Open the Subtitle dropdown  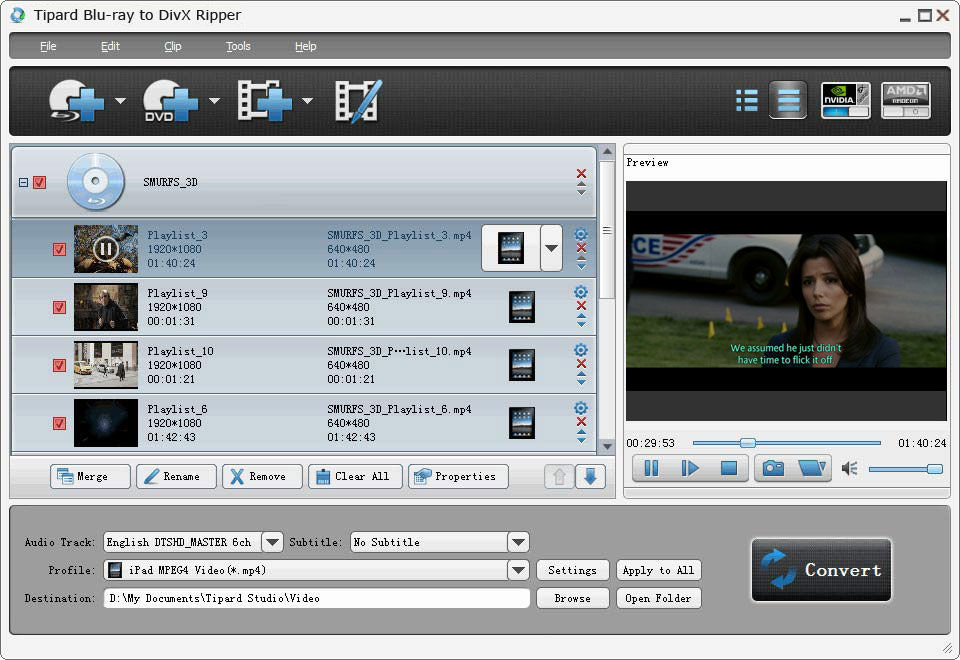pyautogui.click(x=518, y=542)
